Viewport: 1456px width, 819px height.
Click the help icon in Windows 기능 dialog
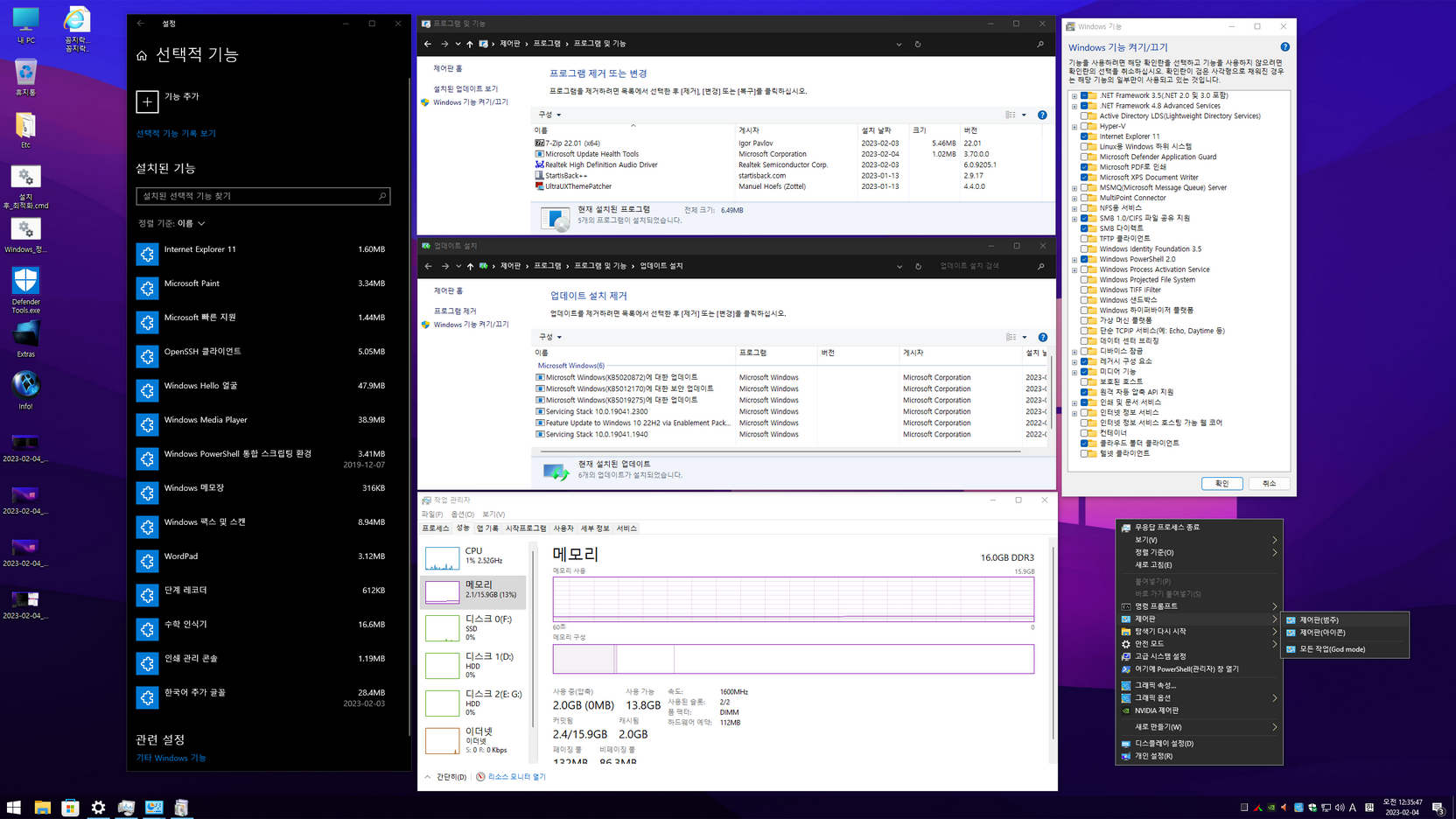[1284, 47]
